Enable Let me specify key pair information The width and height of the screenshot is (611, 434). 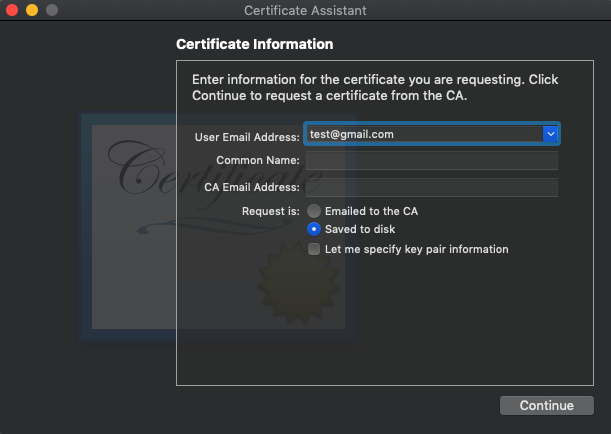[x=315, y=249]
